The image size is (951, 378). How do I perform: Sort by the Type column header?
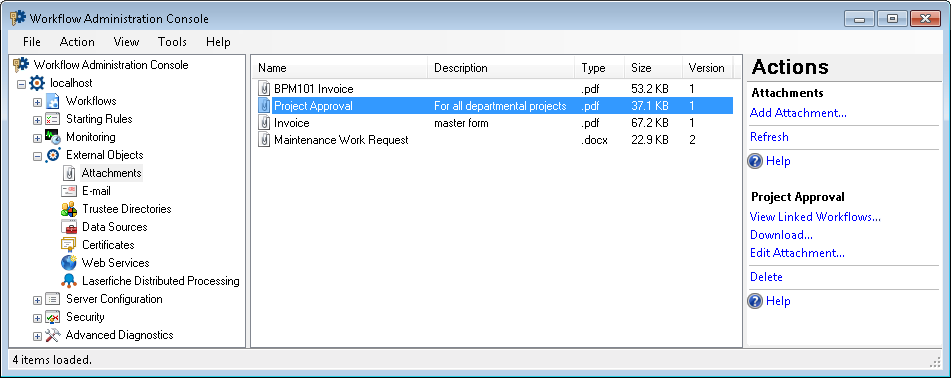[599, 68]
